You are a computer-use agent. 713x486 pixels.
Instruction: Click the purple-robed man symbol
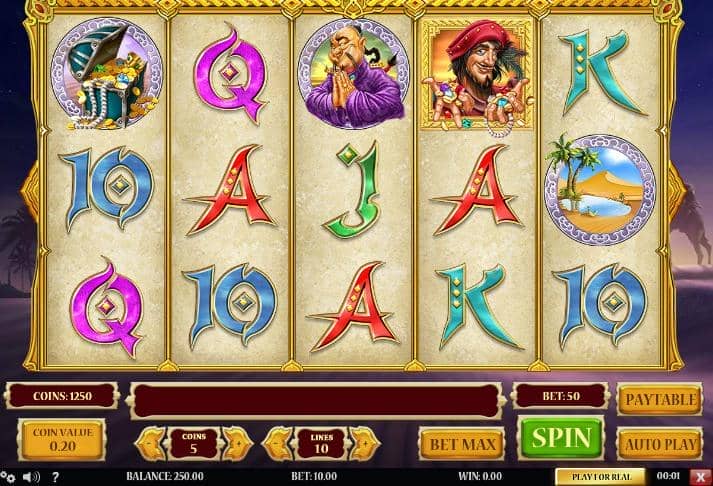click(x=353, y=74)
